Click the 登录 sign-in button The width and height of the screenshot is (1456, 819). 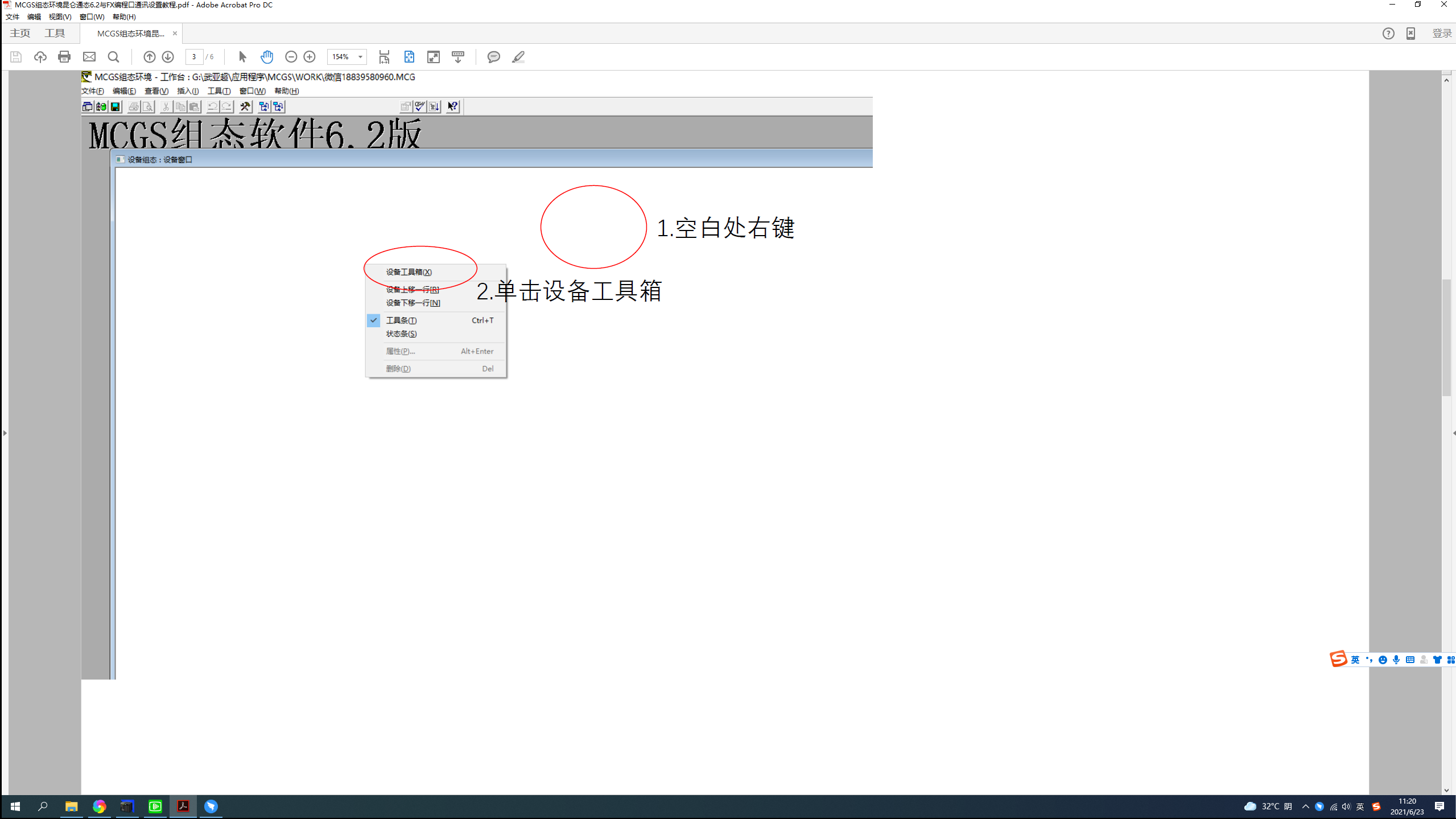[x=1441, y=34]
